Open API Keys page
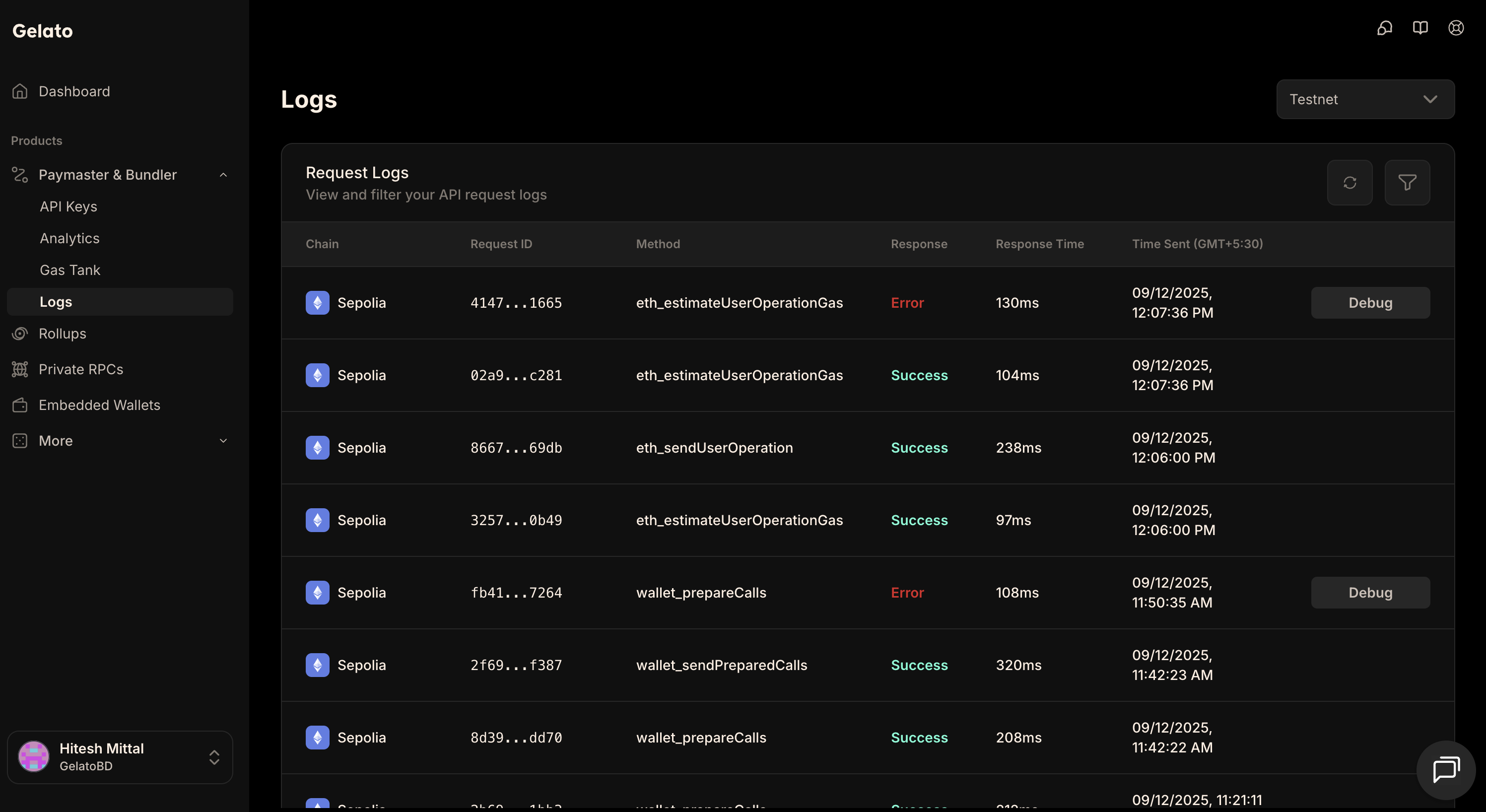 [68, 206]
